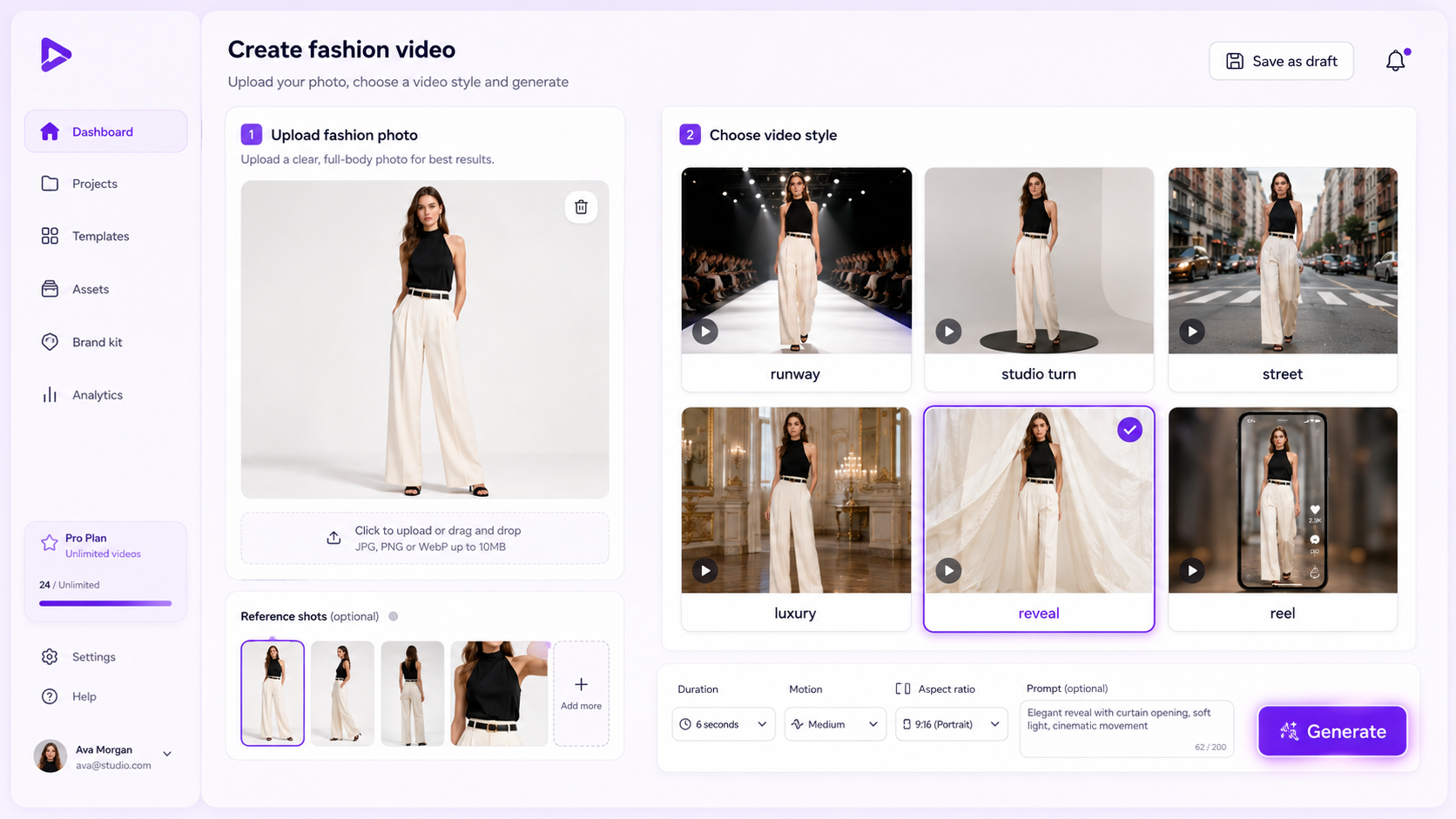
Task: Play the reel style preview
Action: click(x=1192, y=571)
